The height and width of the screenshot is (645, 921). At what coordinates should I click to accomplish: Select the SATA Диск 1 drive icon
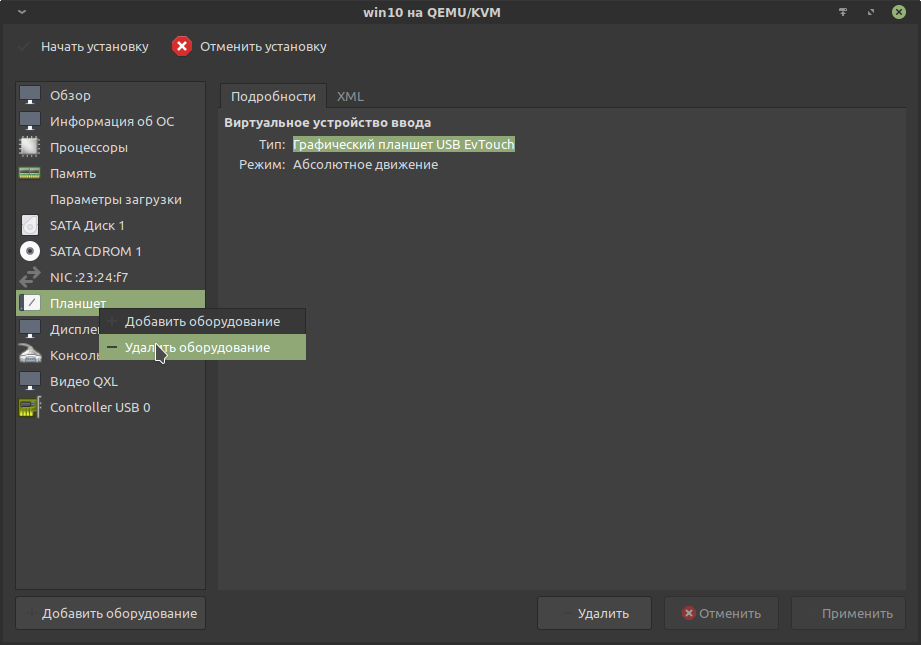pos(30,225)
